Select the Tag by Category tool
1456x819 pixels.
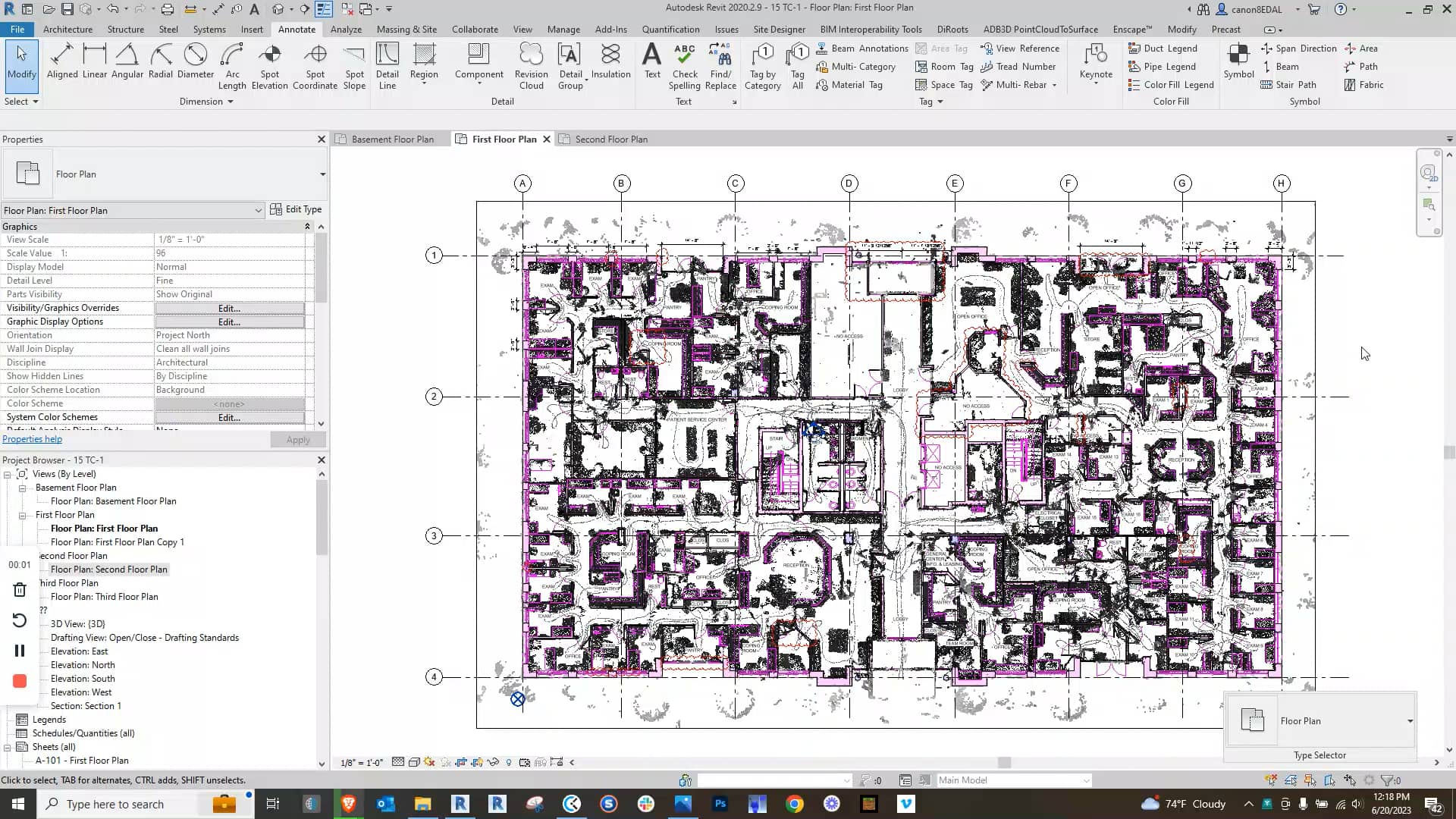(x=763, y=64)
